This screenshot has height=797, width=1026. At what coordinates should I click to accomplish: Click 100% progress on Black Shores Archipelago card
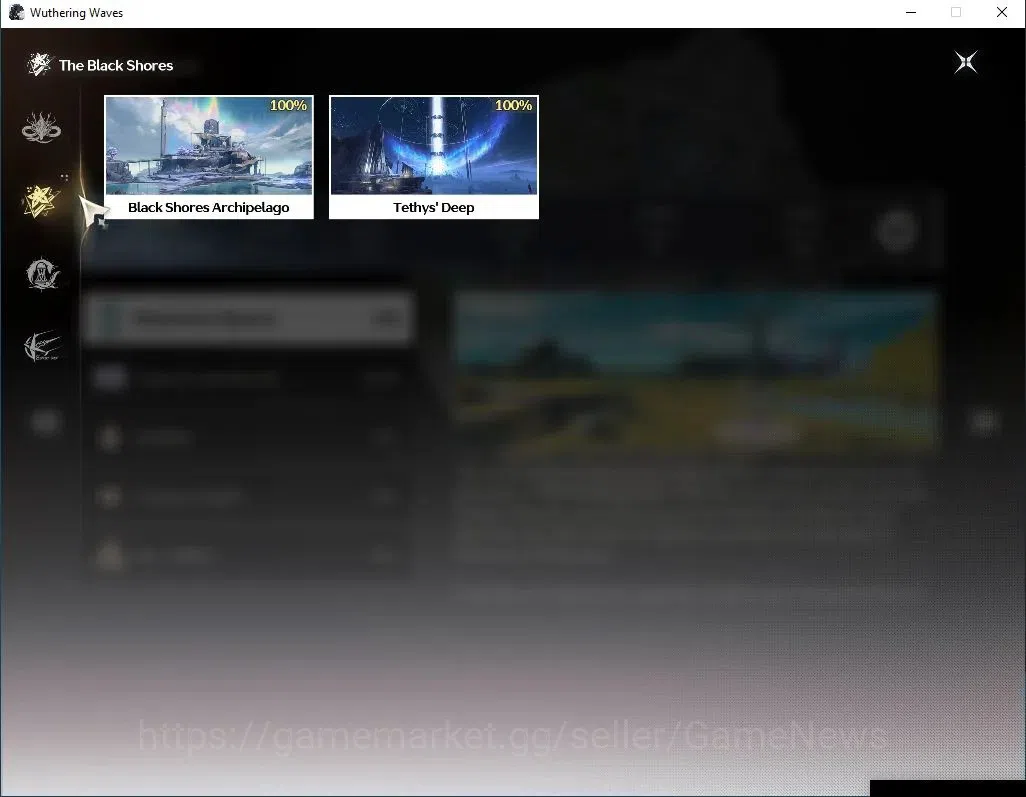[288, 105]
